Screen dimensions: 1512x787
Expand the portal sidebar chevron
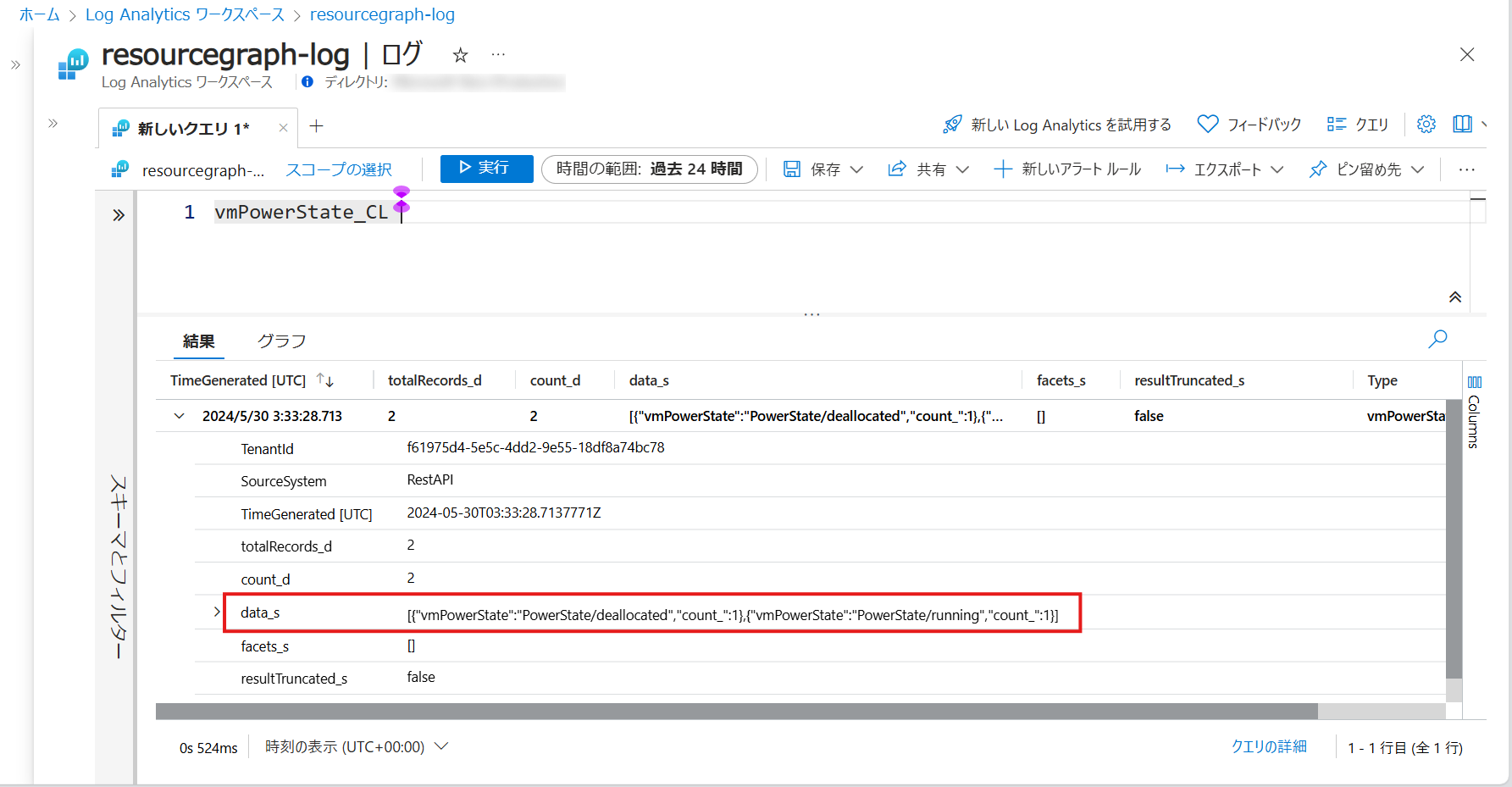pos(15,64)
